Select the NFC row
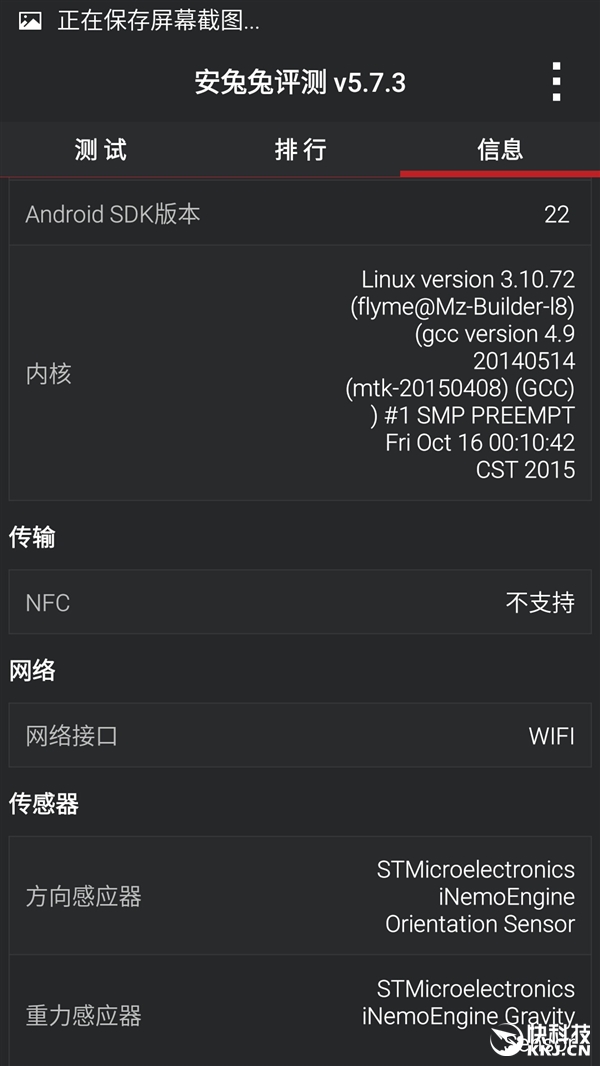This screenshot has width=600, height=1066. point(300,602)
